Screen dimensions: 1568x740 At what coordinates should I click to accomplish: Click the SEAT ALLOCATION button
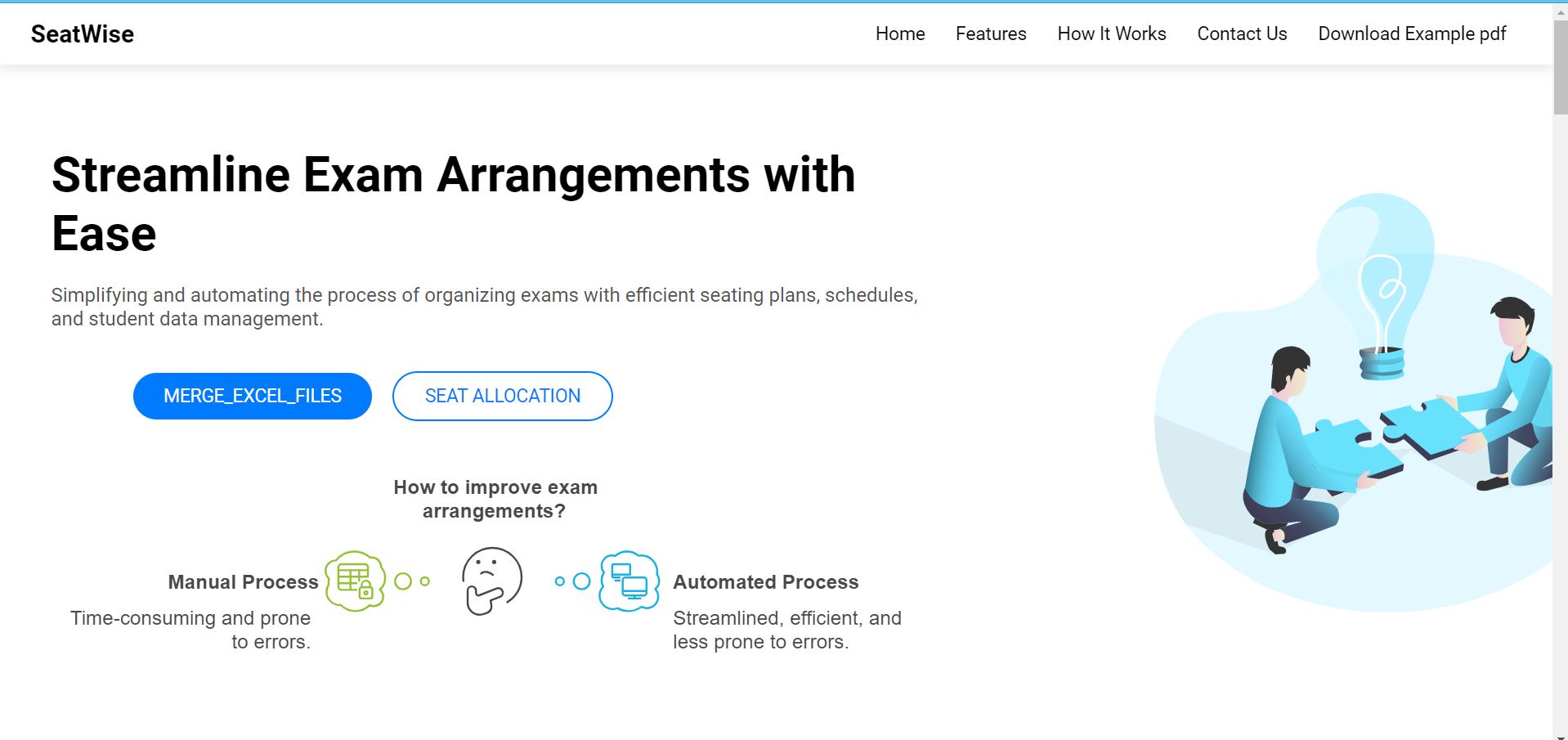pos(503,396)
